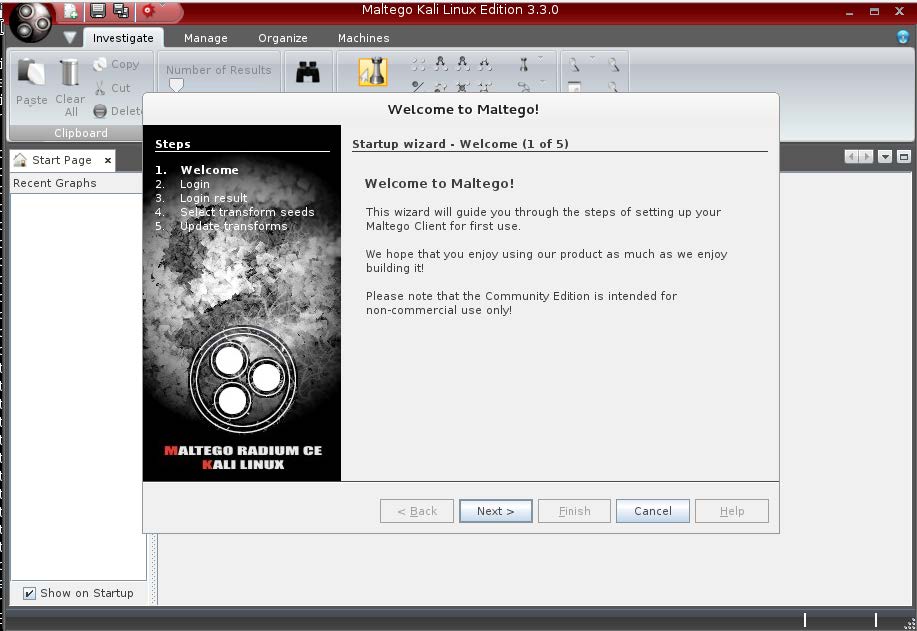Expand the ribbon quick-access dropdown arrow

[69, 38]
